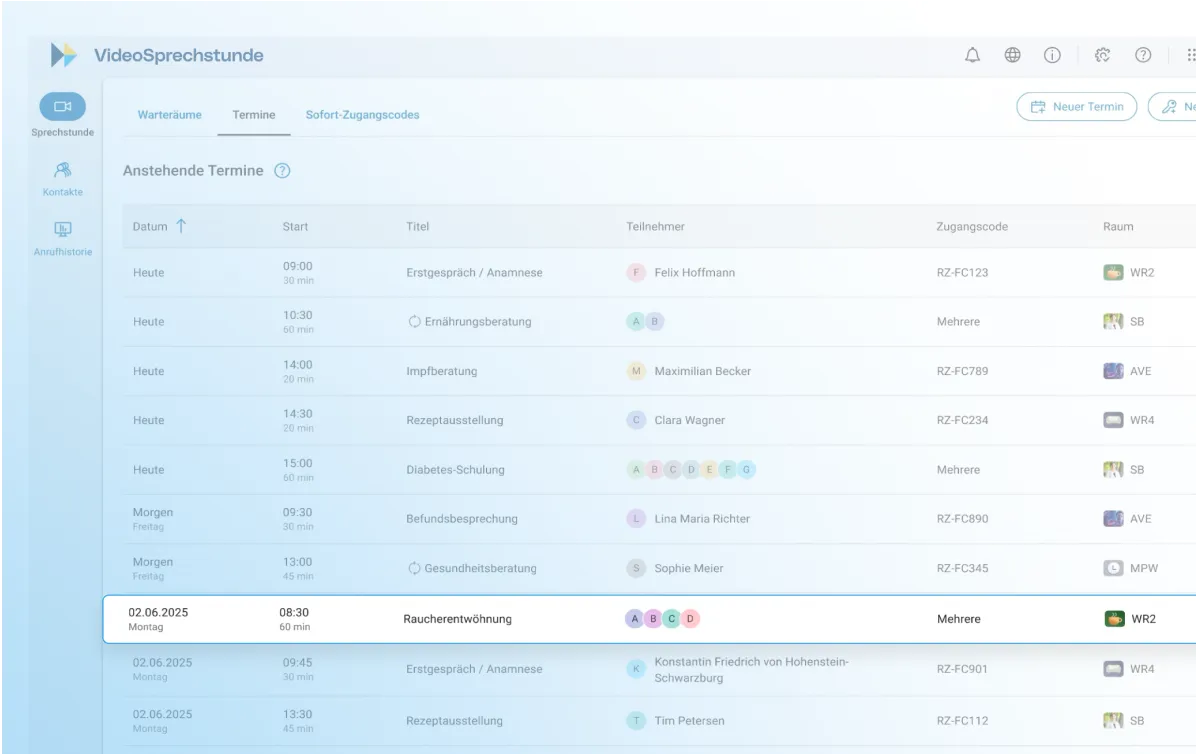Click SB room icon in Diabetes-Schulung row
The image size is (1196, 754).
[x=1113, y=470]
